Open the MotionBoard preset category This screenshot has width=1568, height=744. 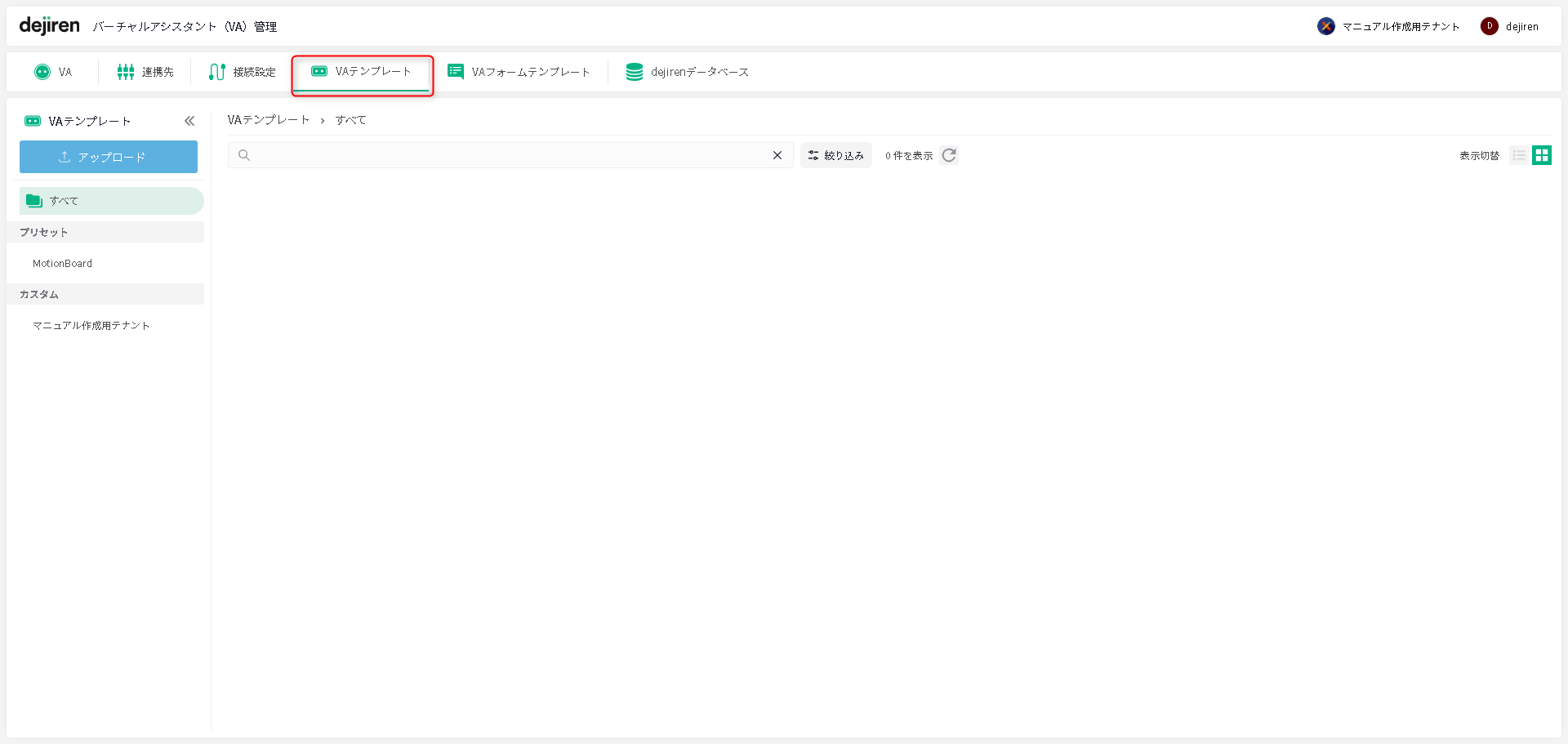point(62,264)
